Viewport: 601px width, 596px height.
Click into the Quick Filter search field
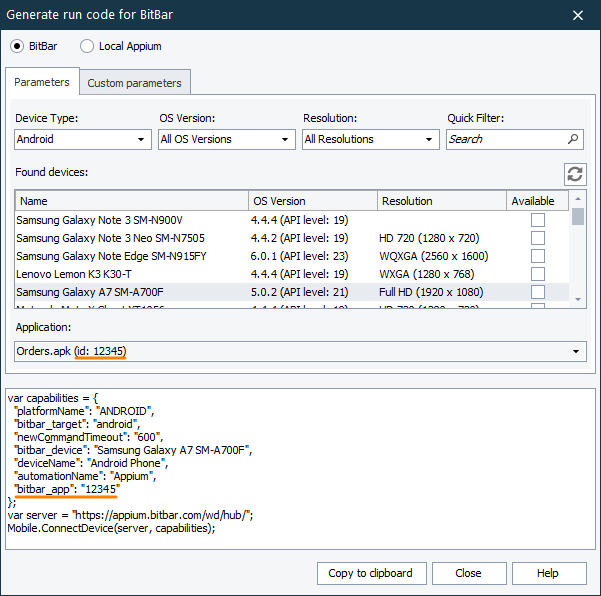(505, 139)
